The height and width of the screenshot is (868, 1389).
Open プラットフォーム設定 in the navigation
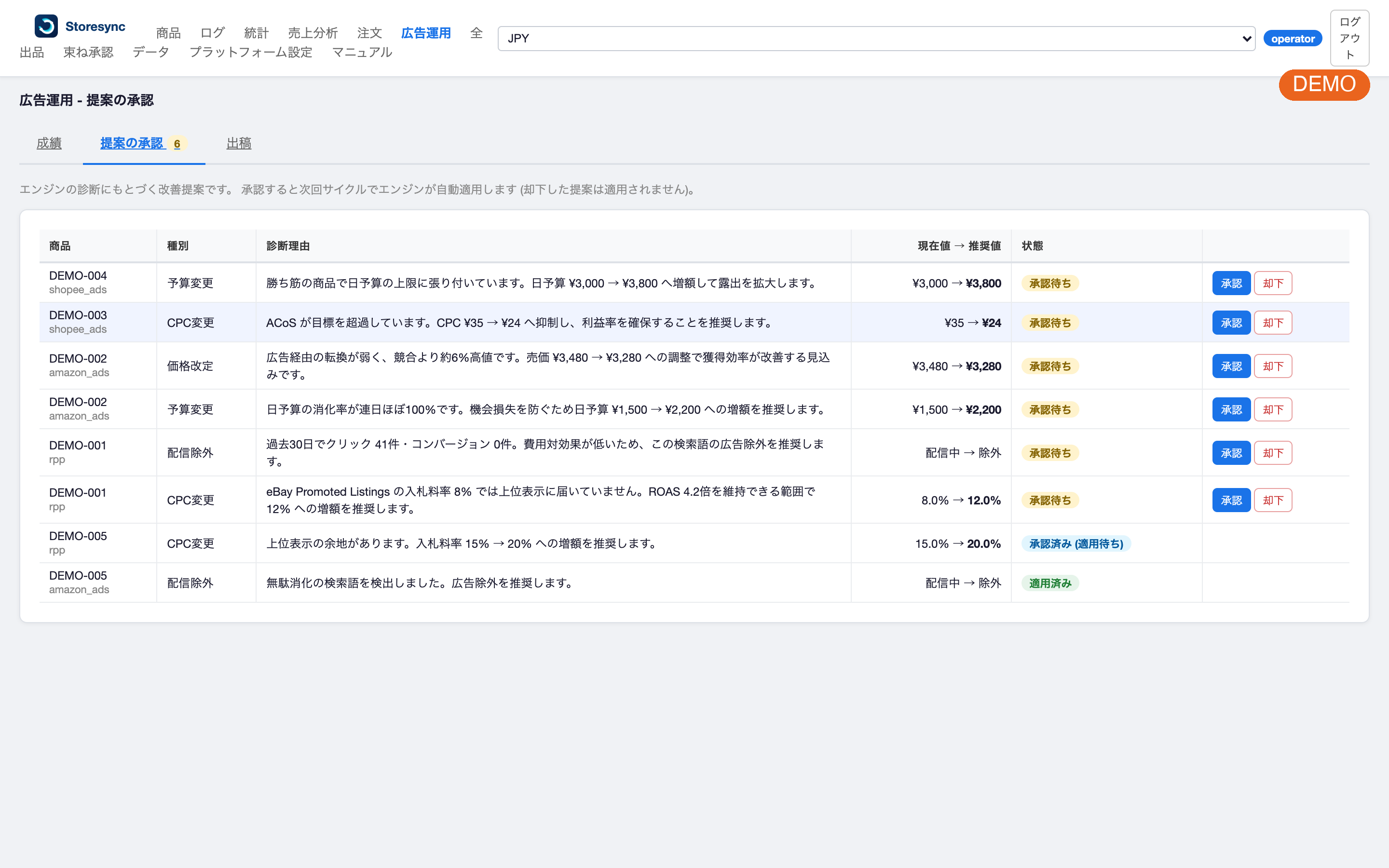(x=251, y=52)
